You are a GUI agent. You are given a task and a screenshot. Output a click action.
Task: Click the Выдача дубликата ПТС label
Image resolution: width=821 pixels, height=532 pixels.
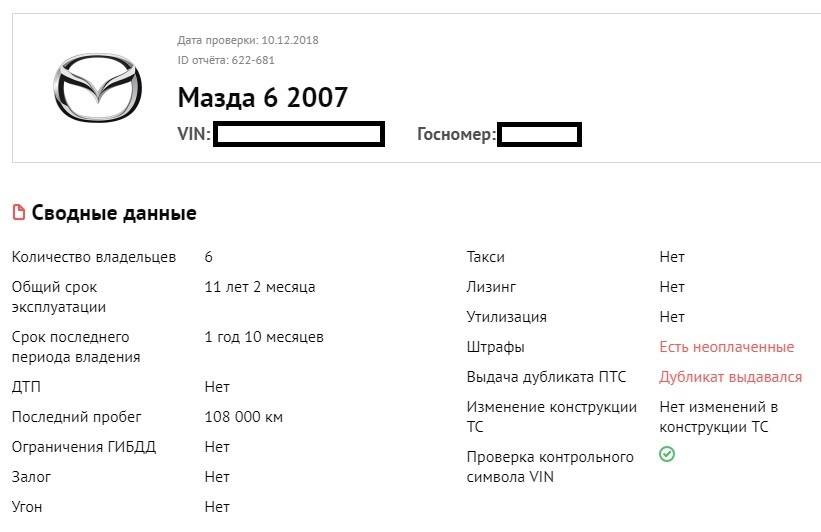[546, 377]
